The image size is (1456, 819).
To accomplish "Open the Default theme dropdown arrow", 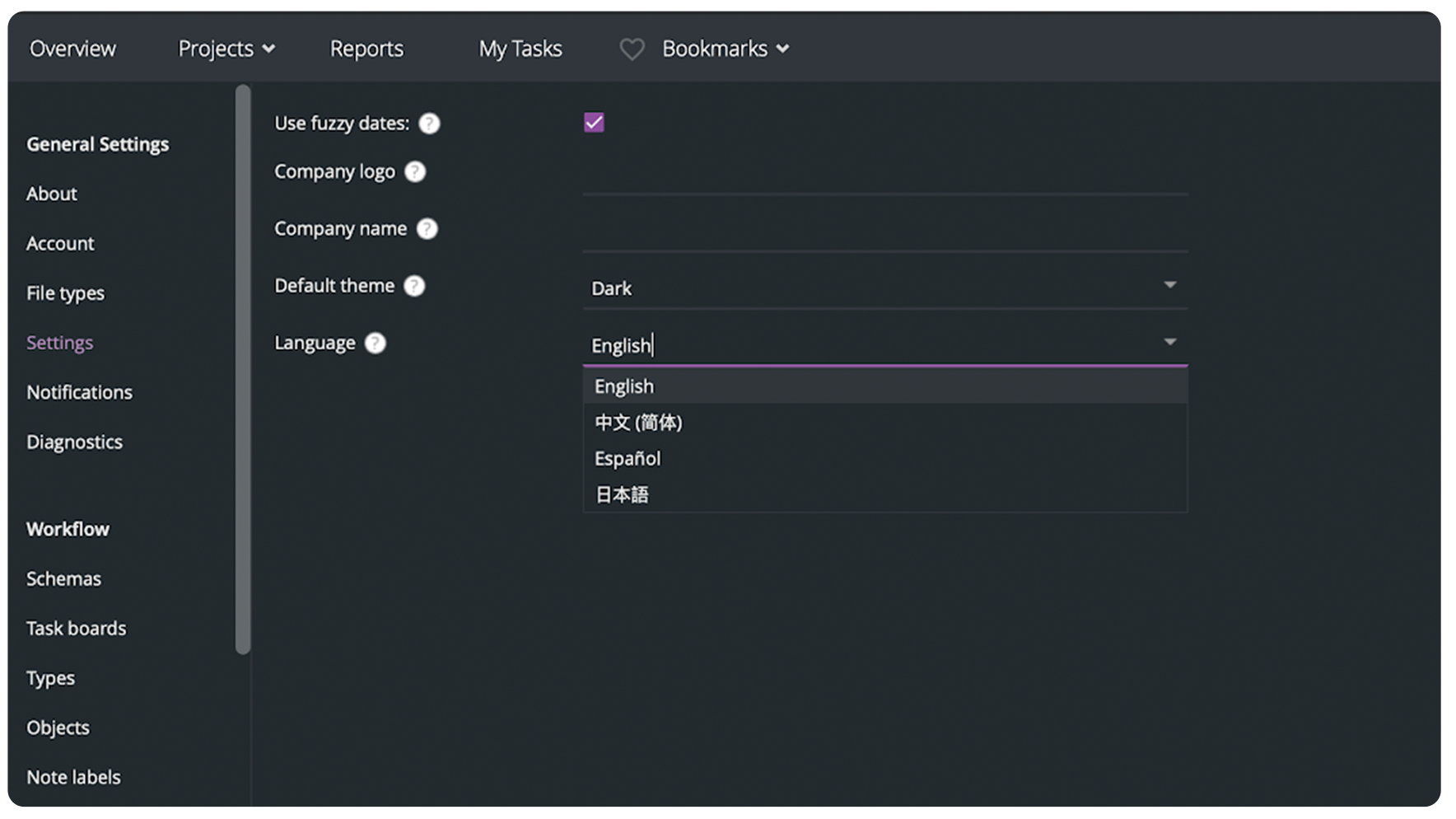I will click(x=1169, y=285).
